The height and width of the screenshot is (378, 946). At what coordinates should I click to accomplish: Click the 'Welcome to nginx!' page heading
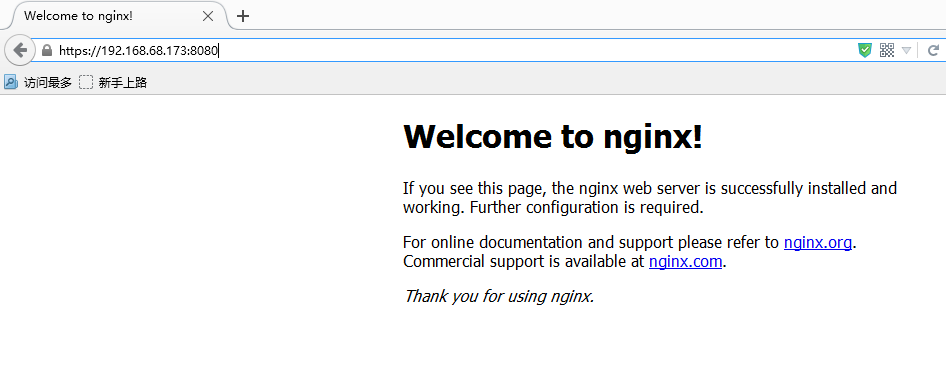553,136
